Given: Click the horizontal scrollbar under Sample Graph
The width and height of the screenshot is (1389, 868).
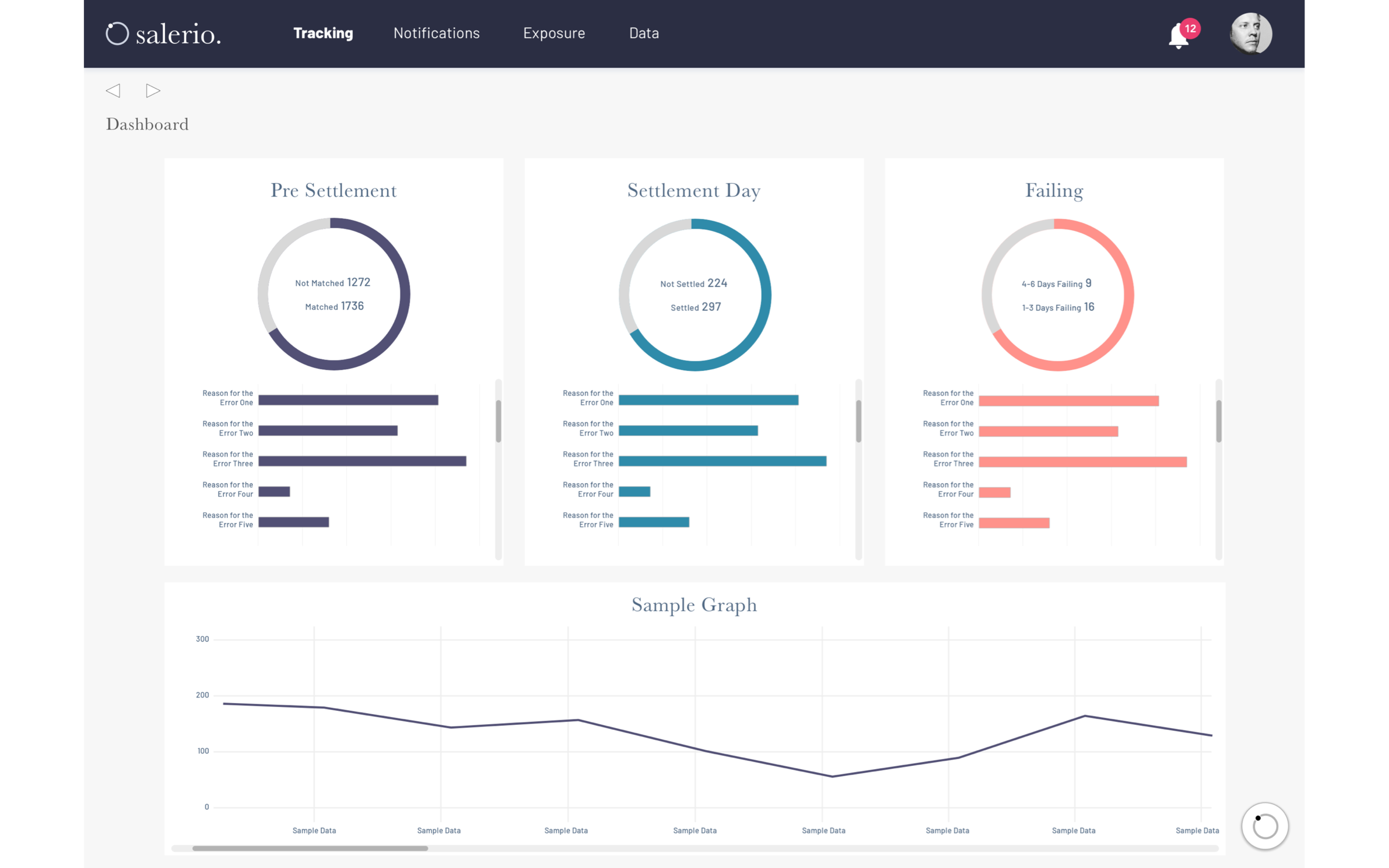Looking at the screenshot, I should tap(310, 849).
